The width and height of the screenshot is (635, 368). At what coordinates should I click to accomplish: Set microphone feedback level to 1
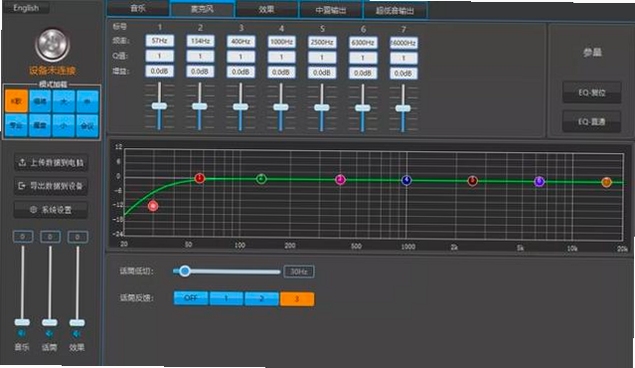click(x=226, y=298)
